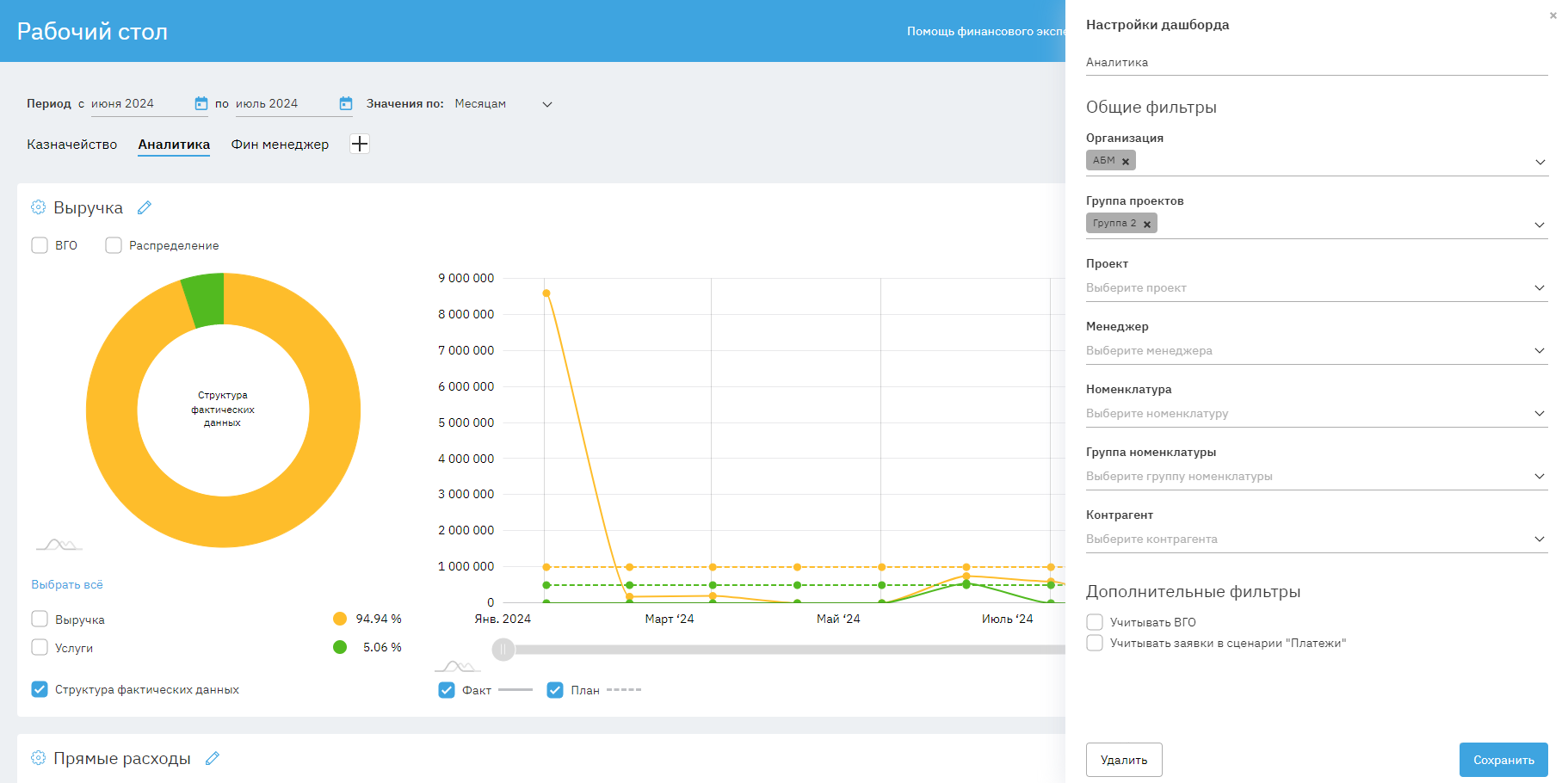Switch to the Фин менеджер tab

pos(280,145)
